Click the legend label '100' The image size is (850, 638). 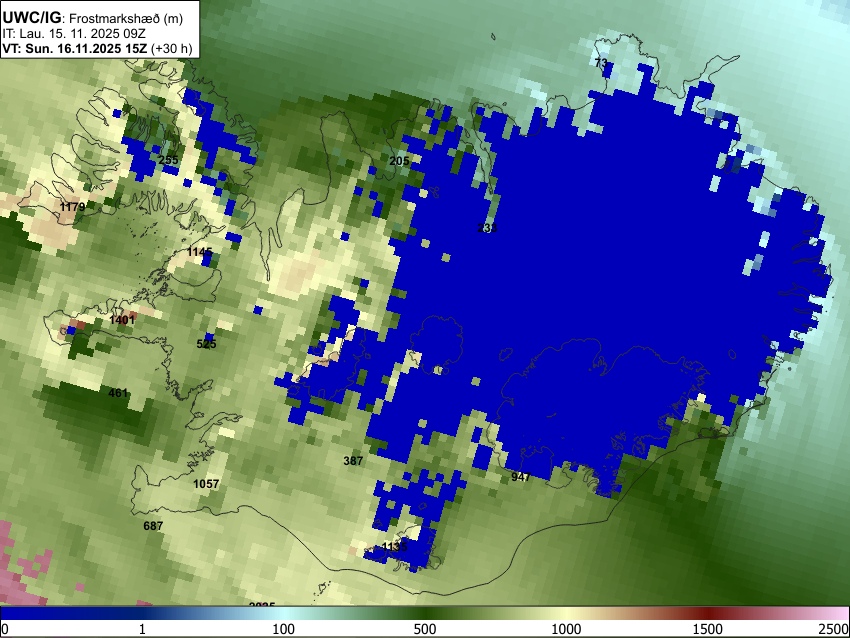pos(283,629)
